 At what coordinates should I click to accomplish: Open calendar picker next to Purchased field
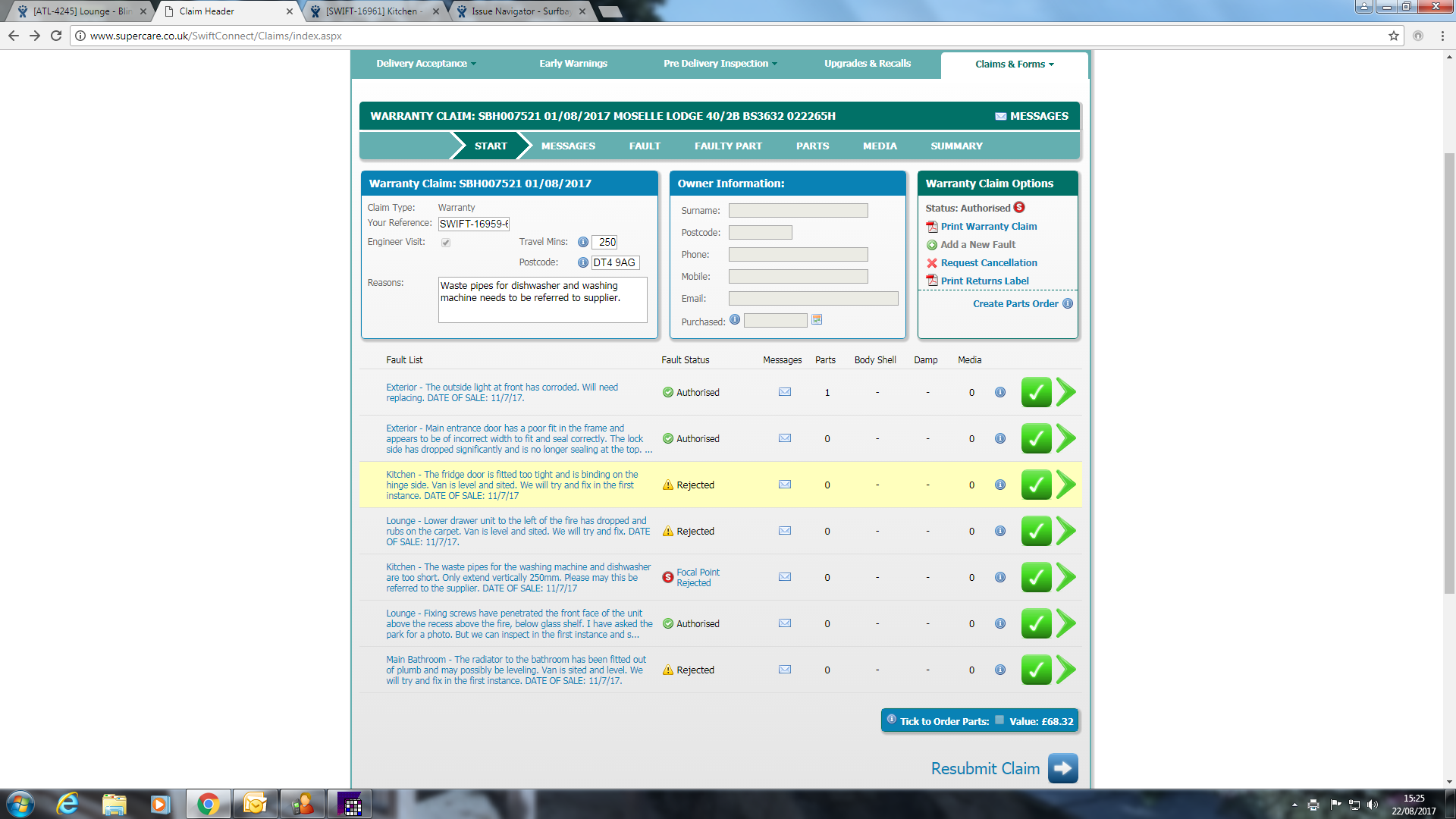coord(817,320)
